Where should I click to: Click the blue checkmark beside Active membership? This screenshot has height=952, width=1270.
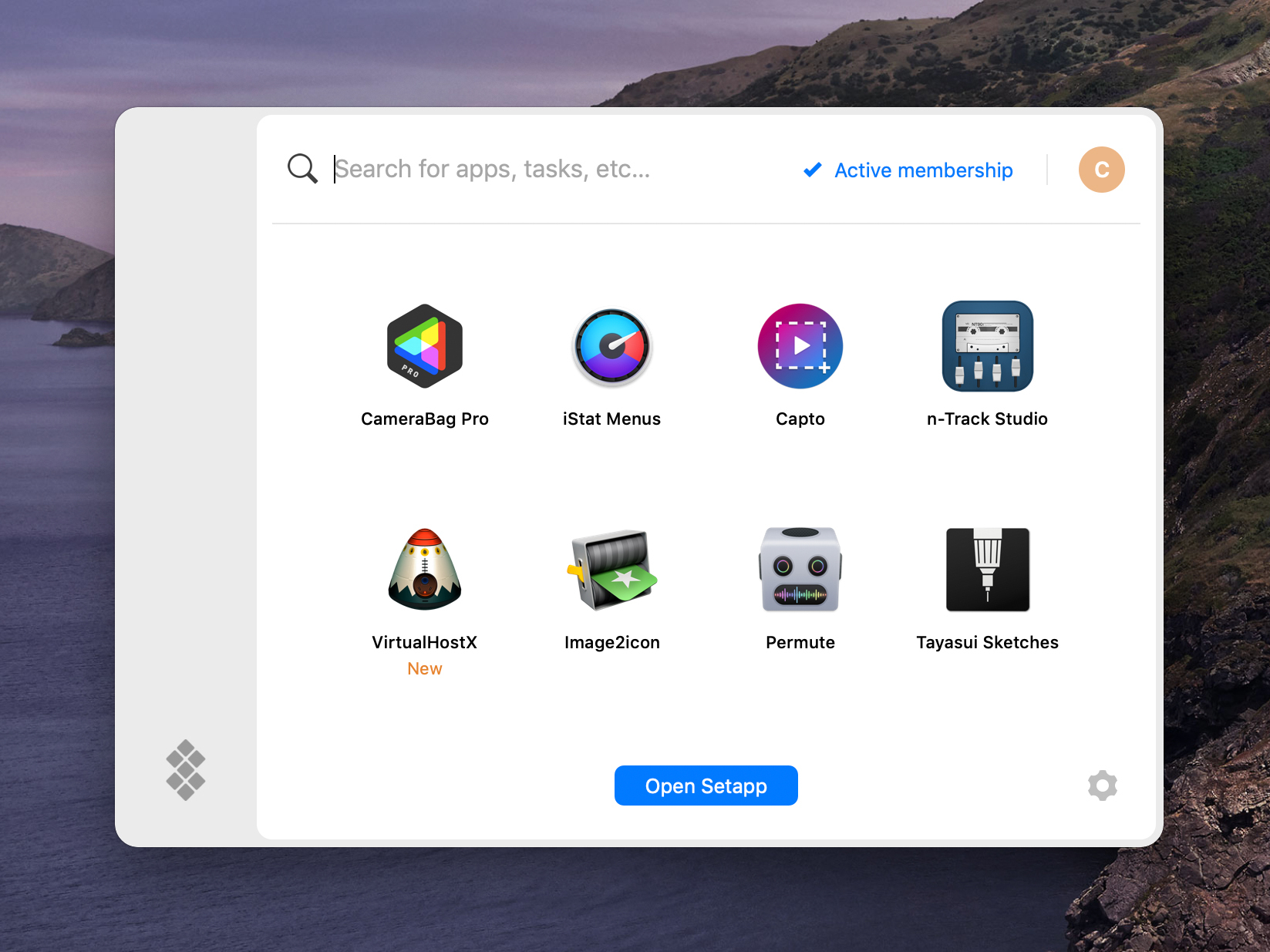(813, 170)
